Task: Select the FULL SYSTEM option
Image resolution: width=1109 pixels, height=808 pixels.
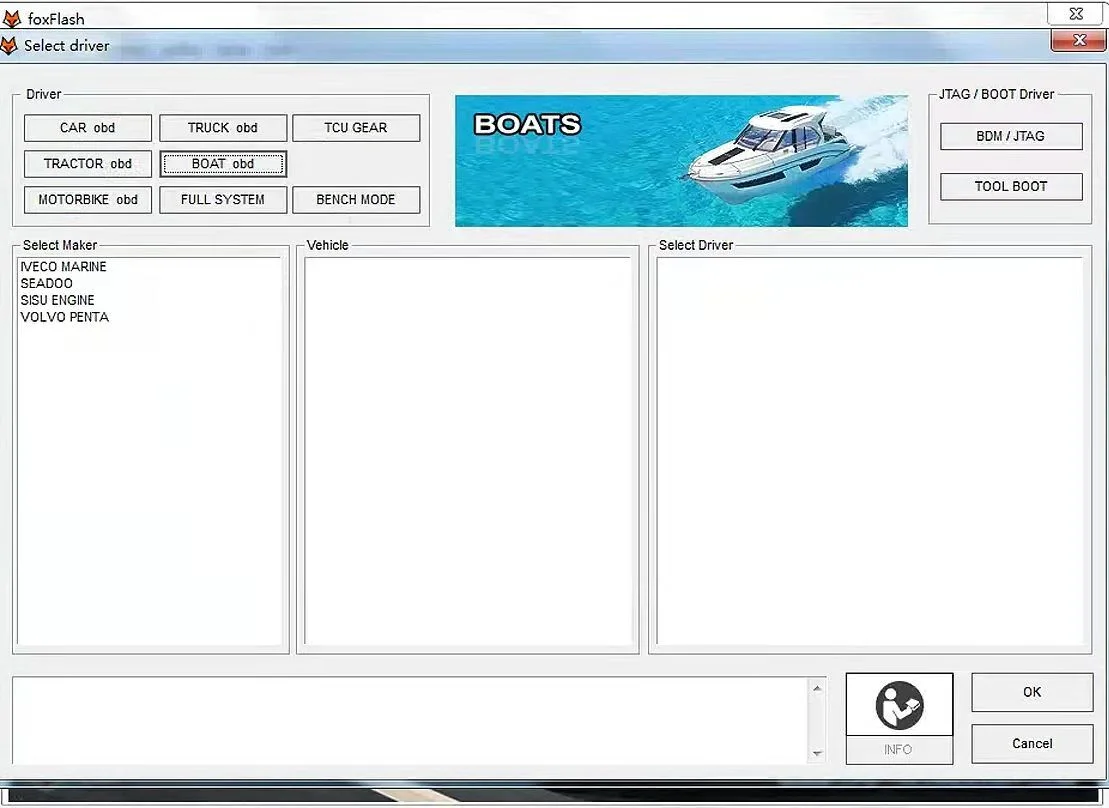Action: pos(223,200)
